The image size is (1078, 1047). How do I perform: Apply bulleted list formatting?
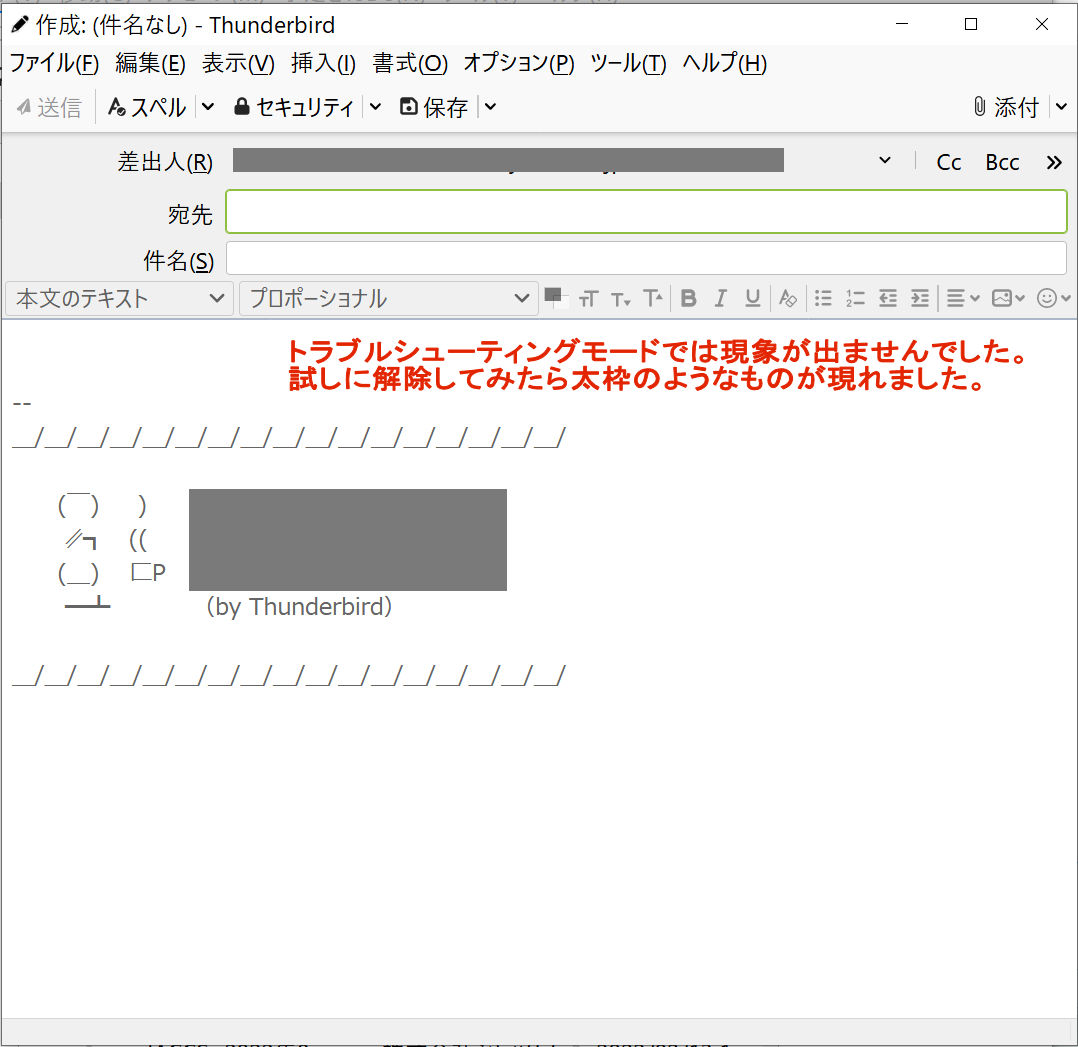point(823,298)
